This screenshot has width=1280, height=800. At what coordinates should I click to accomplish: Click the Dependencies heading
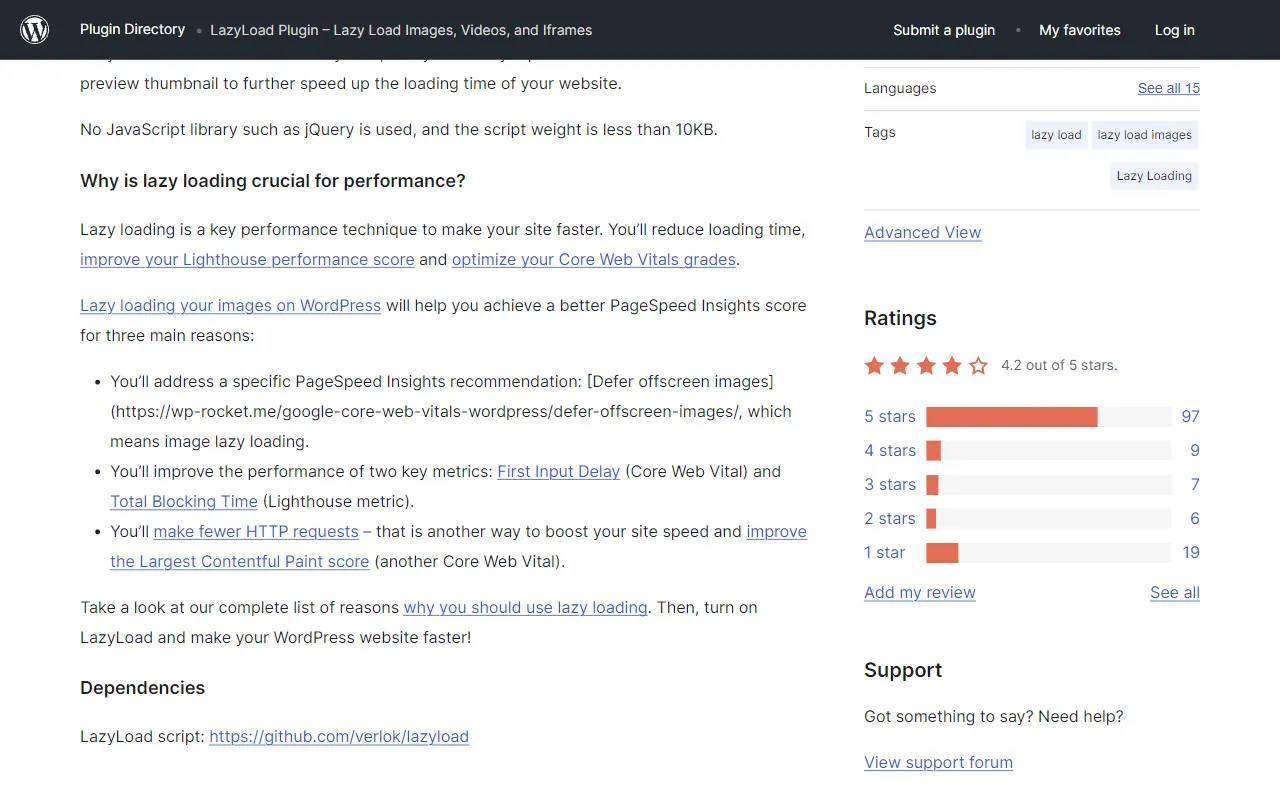(142, 687)
